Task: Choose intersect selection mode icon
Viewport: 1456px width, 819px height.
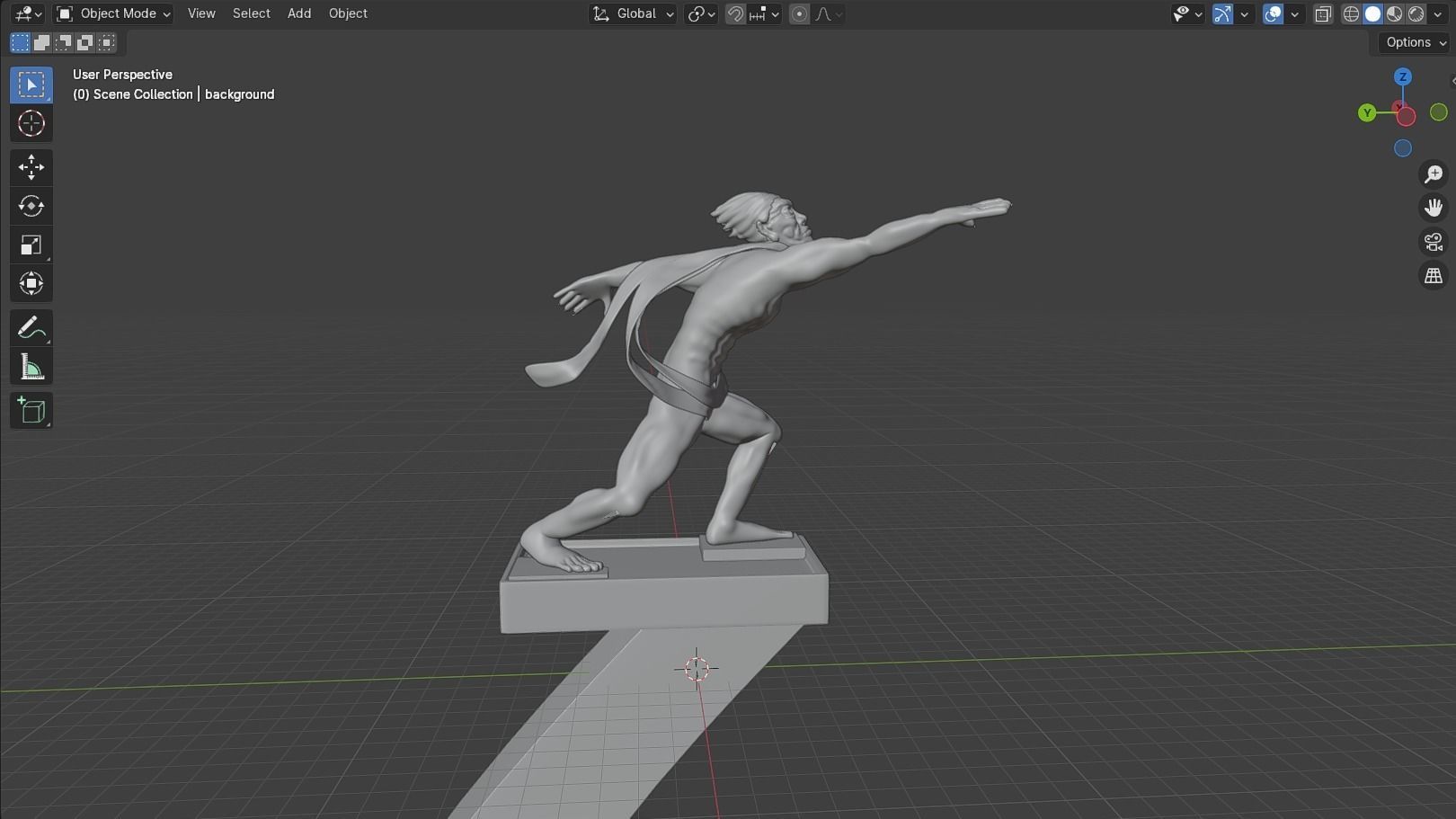Action: (106, 42)
